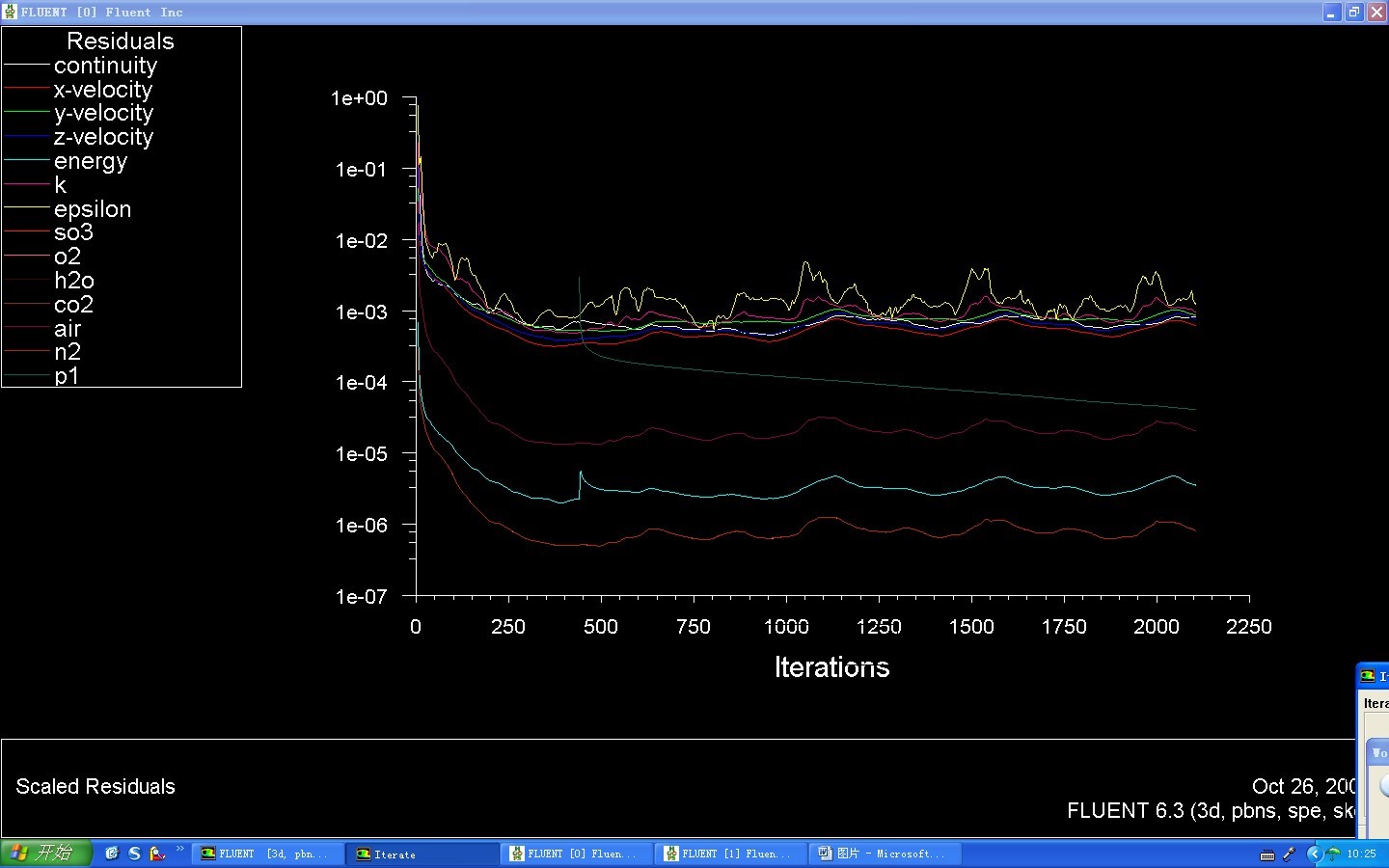Click the green umbrella tray icon

click(1333, 854)
